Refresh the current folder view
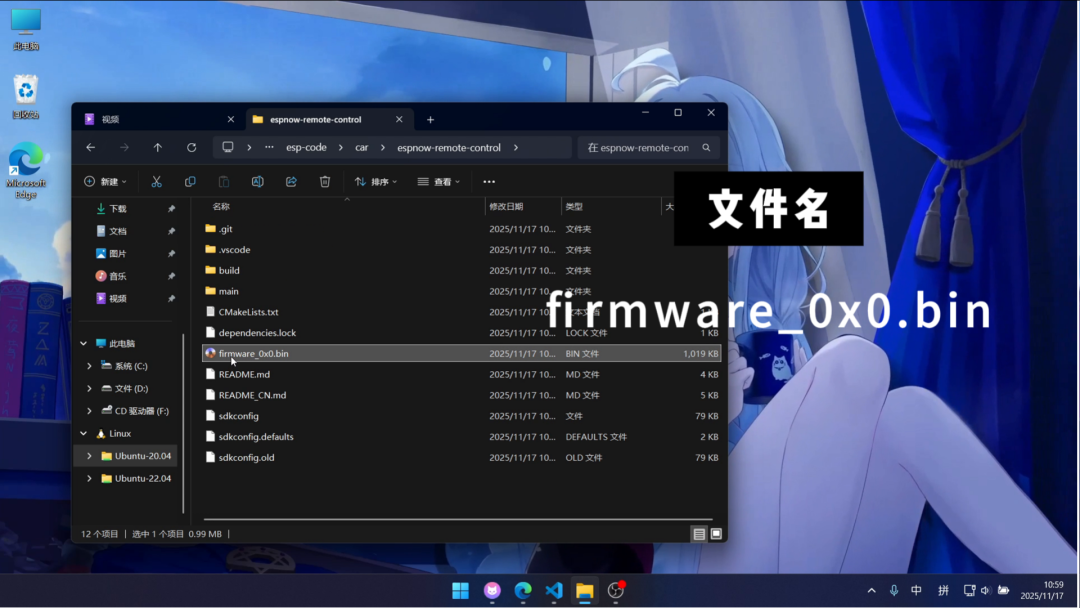Viewport: 1080px width, 608px height. point(191,147)
